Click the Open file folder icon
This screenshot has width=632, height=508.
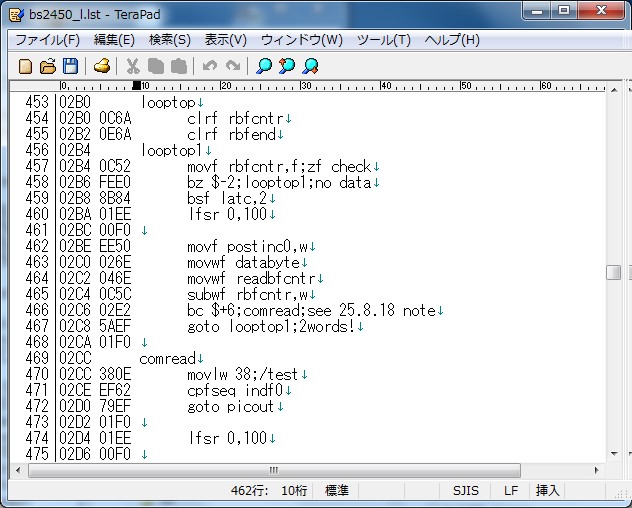click(x=48, y=67)
